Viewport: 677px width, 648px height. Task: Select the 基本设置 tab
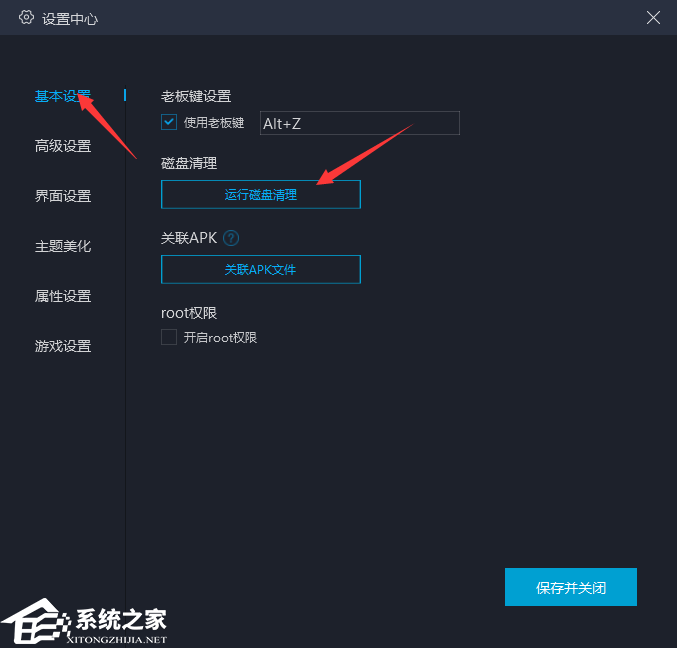pyautogui.click(x=63, y=96)
